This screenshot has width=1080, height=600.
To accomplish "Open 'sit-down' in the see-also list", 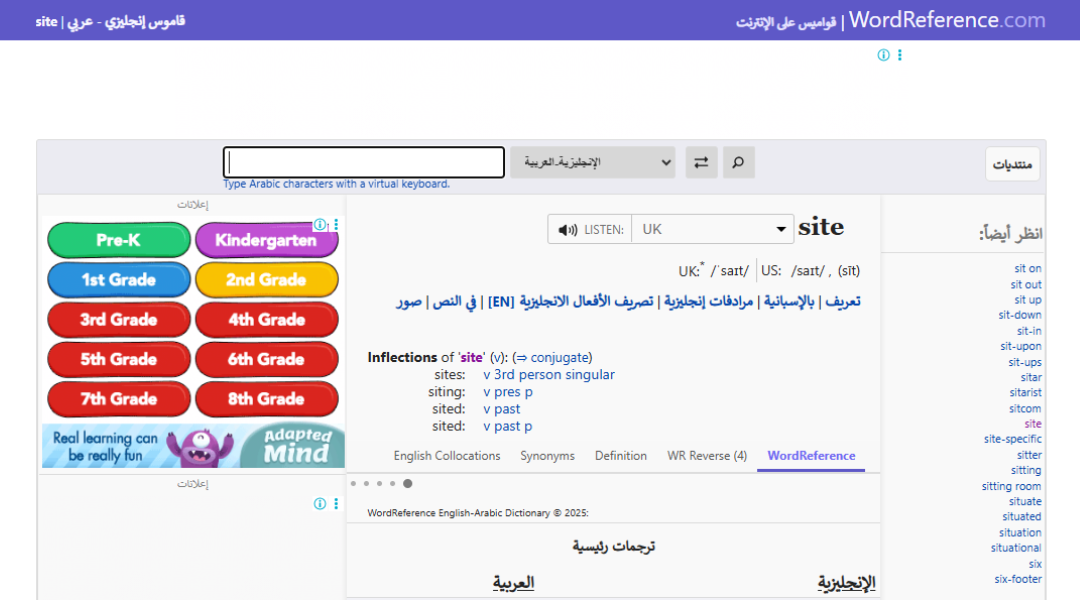I will click(1020, 315).
